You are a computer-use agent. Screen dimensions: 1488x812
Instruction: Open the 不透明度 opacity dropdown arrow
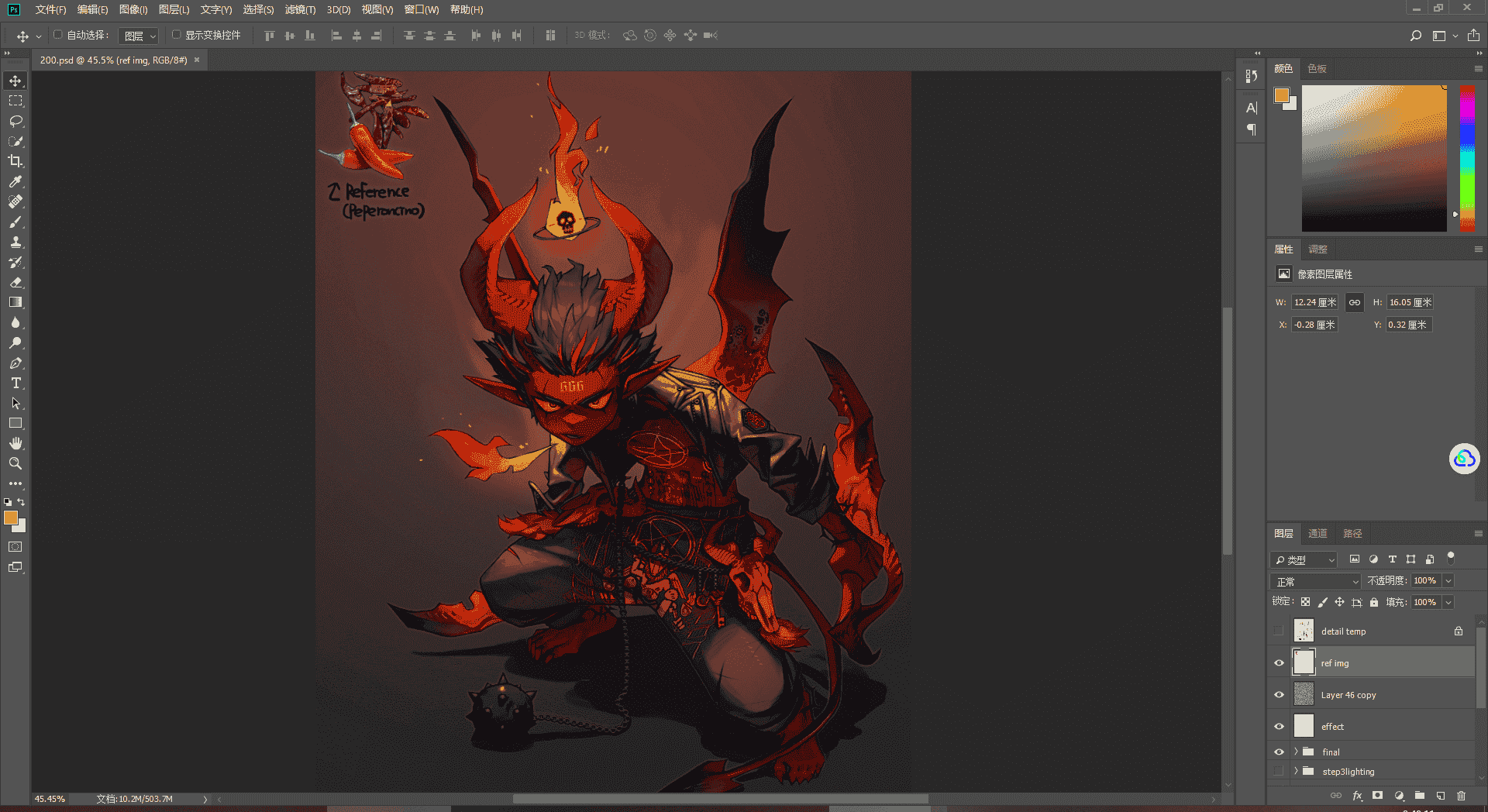click(x=1448, y=581)
